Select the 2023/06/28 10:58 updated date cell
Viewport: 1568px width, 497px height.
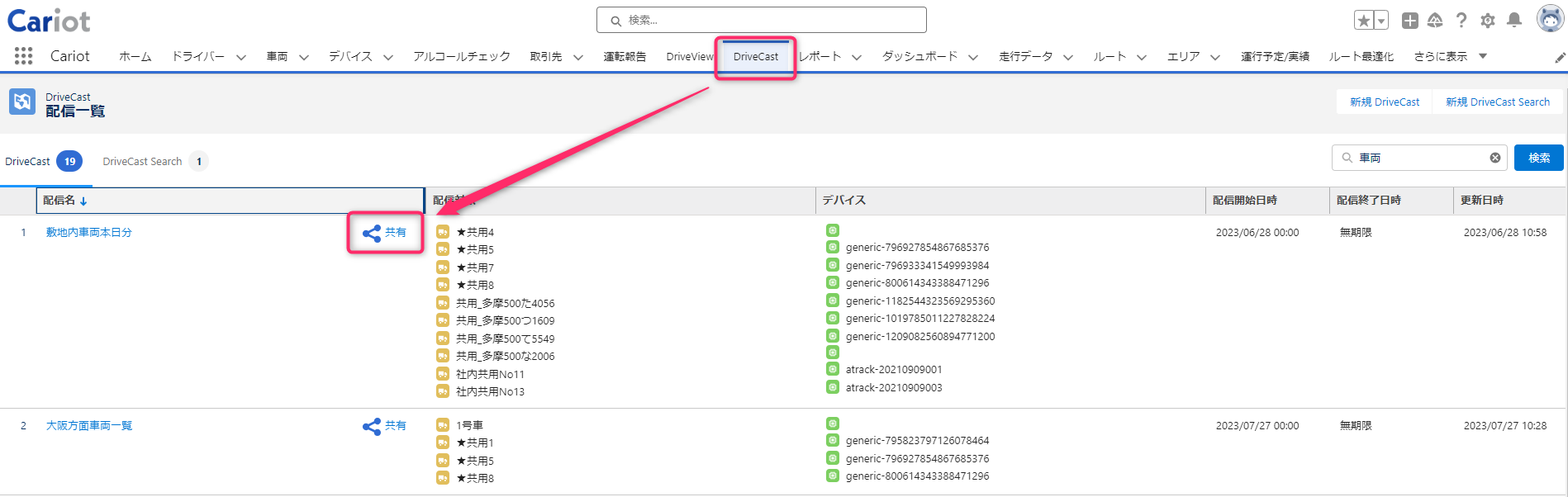(x=1505, y=233)
